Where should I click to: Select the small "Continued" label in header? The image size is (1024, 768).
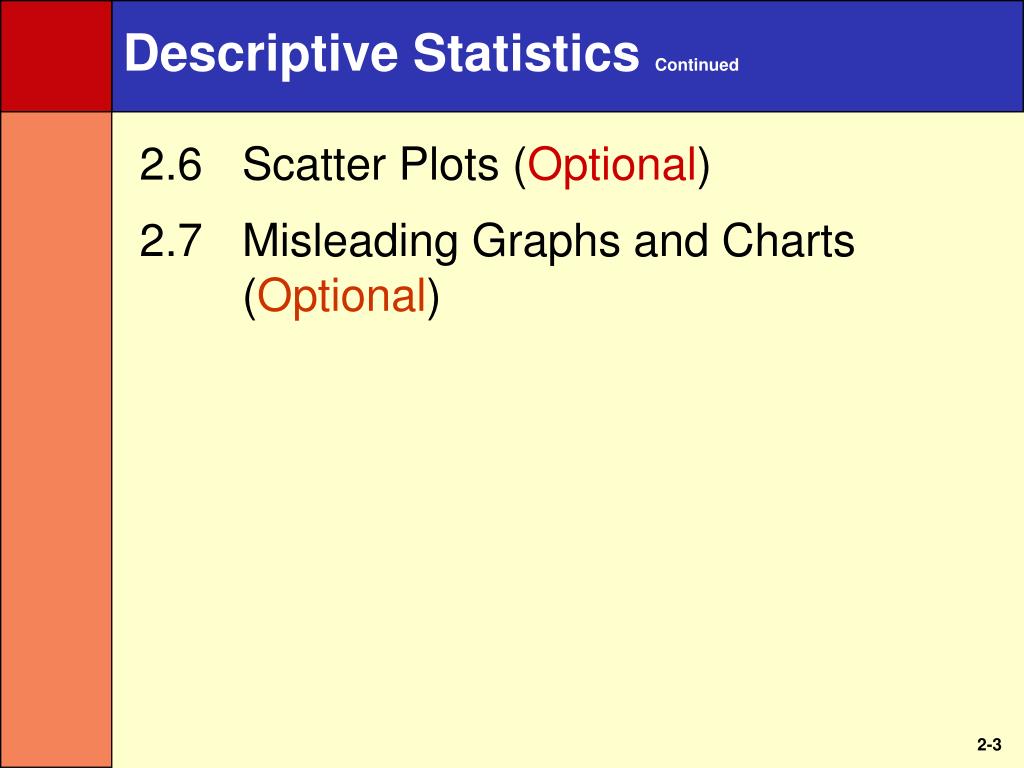[696, 65]
